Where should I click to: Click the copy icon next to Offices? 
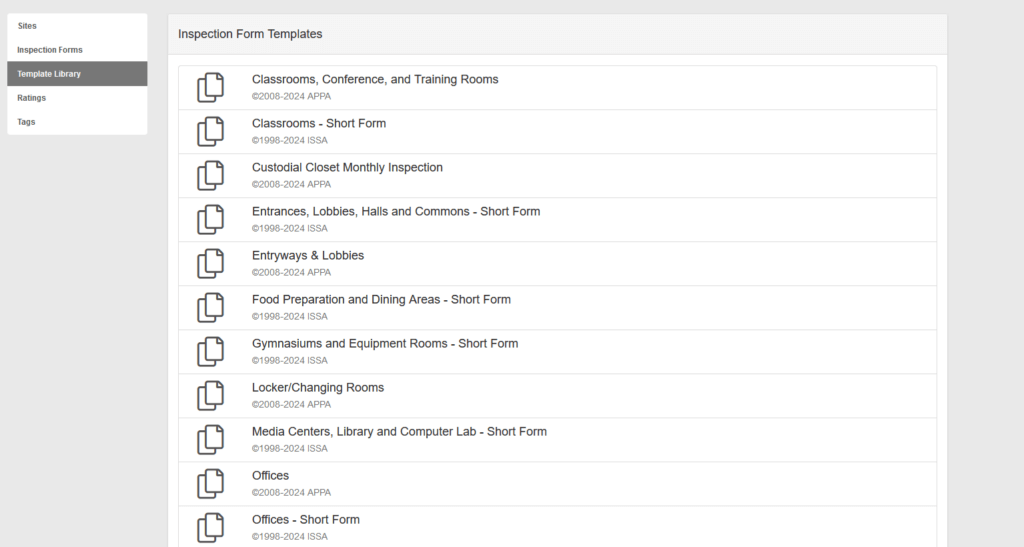point(210,484)
